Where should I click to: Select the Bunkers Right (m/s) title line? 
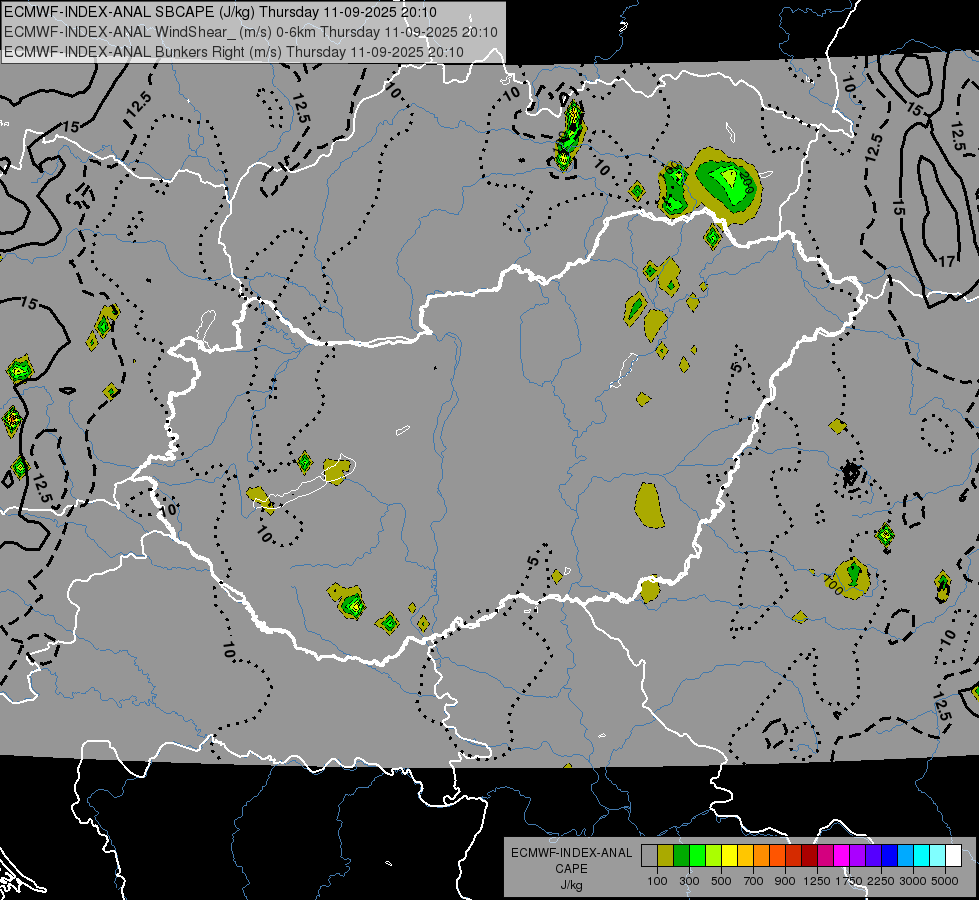click(234, 52)
